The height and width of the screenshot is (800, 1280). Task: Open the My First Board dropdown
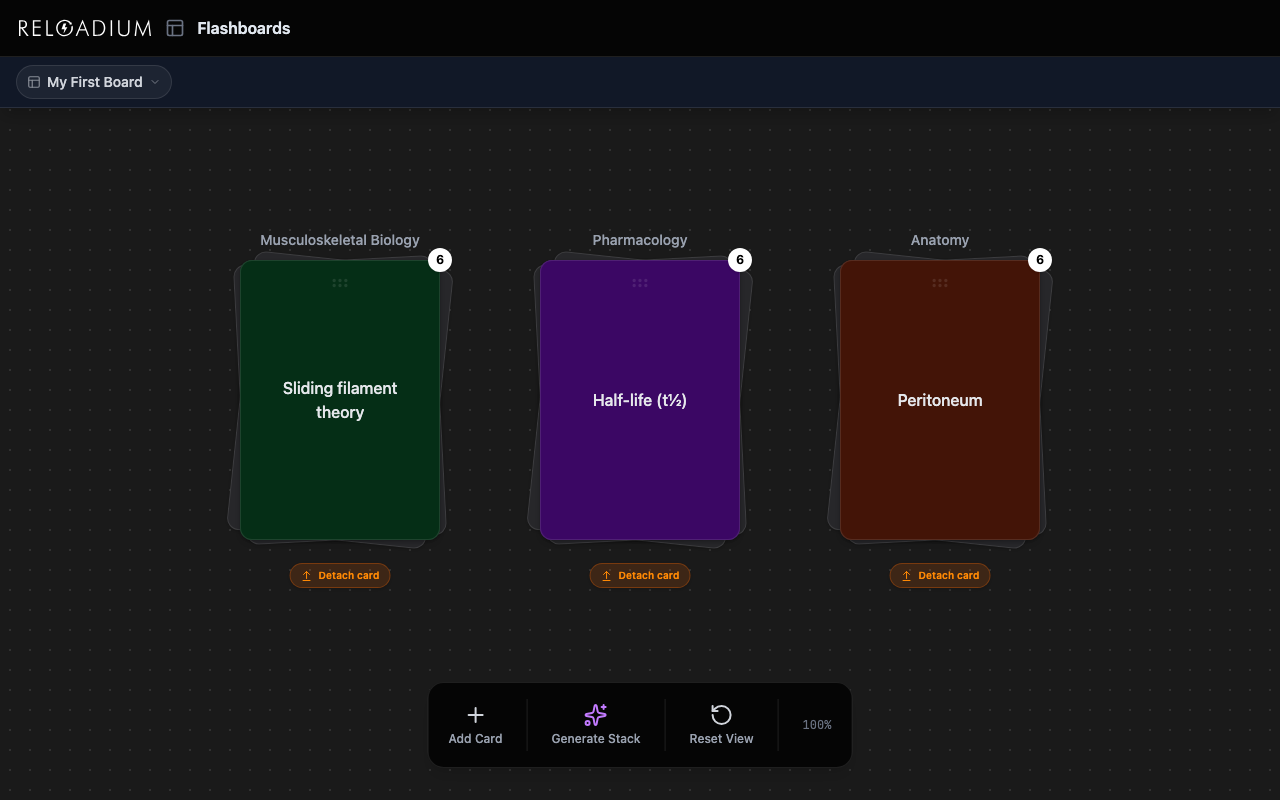[93, 82]
